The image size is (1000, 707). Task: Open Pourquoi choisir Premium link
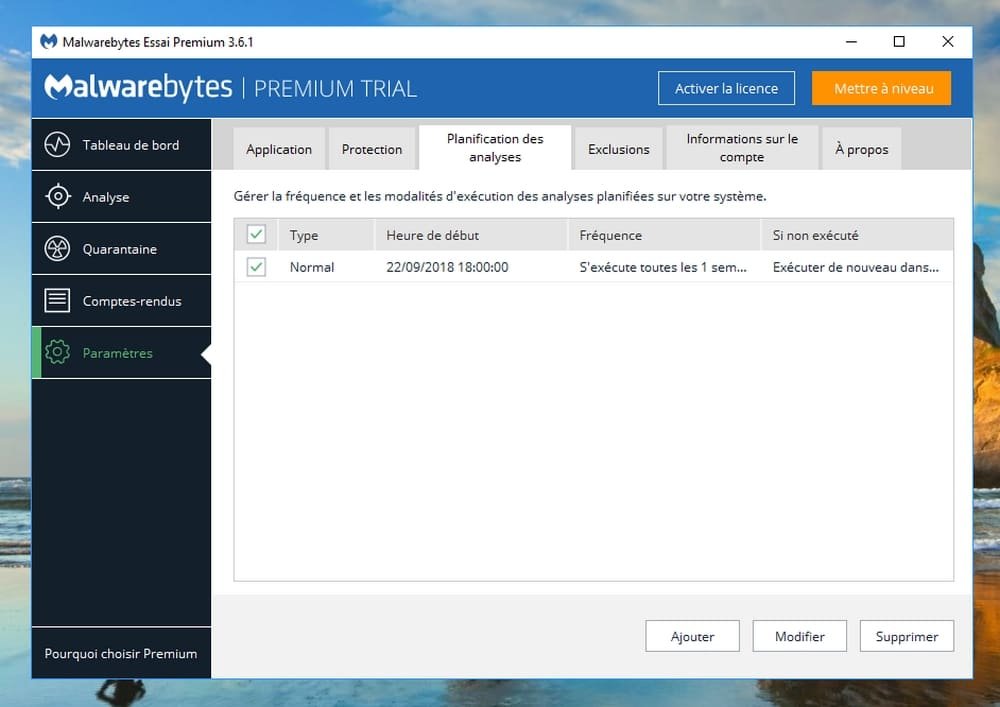coord(121,653)
